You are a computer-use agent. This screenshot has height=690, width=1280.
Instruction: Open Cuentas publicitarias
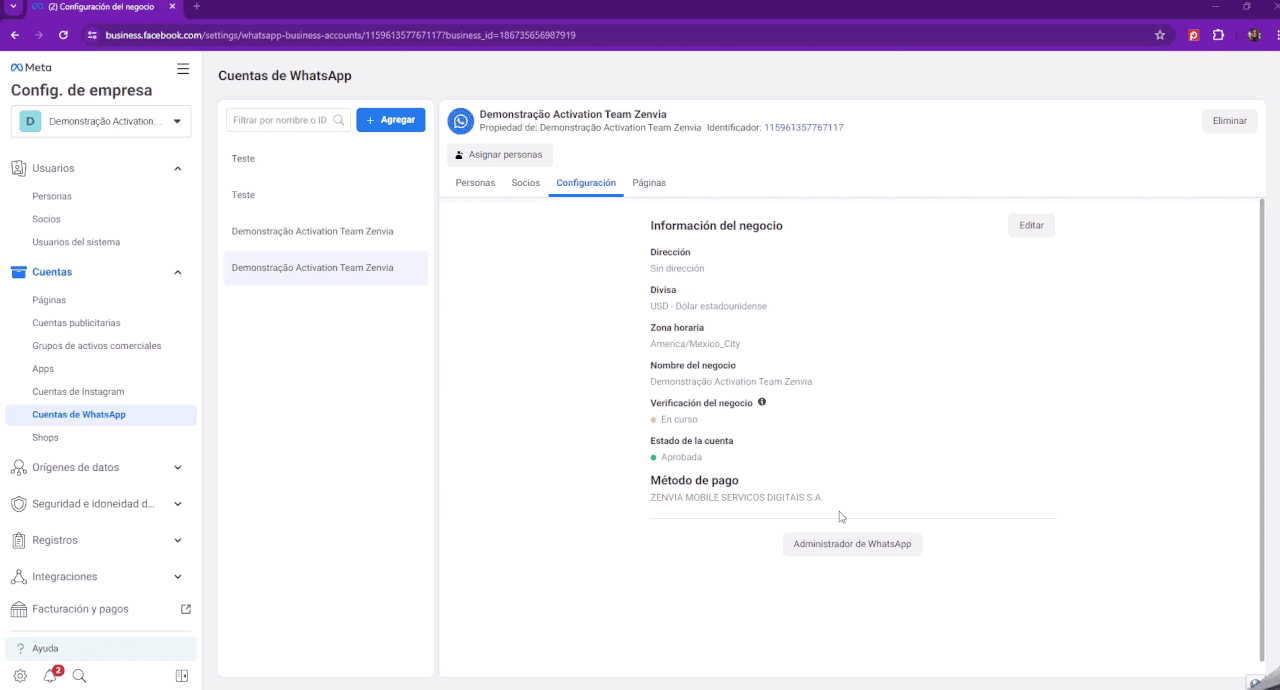[76, 323]
